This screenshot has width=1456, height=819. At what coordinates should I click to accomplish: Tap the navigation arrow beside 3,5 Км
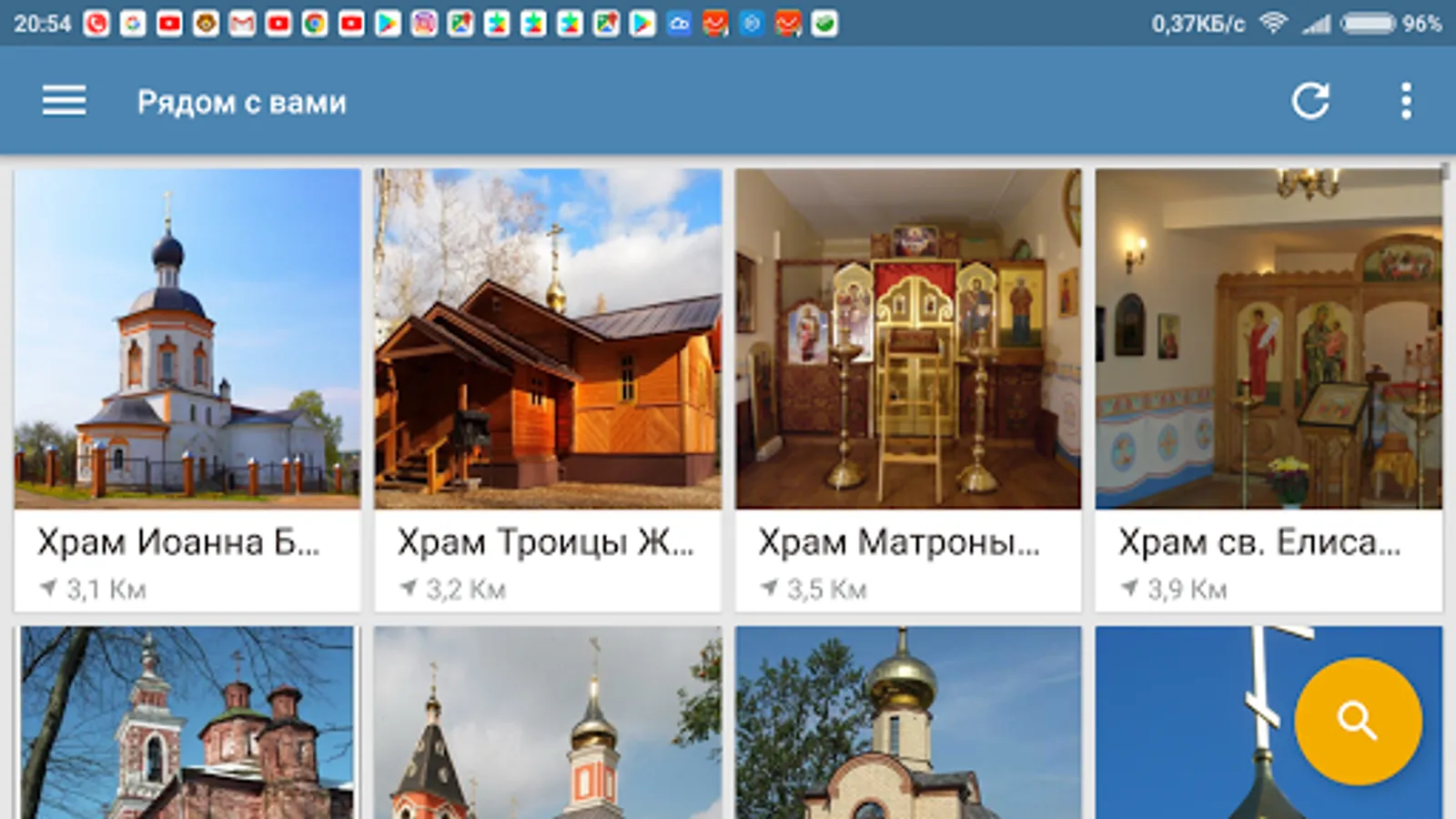(x=769, y=589)
